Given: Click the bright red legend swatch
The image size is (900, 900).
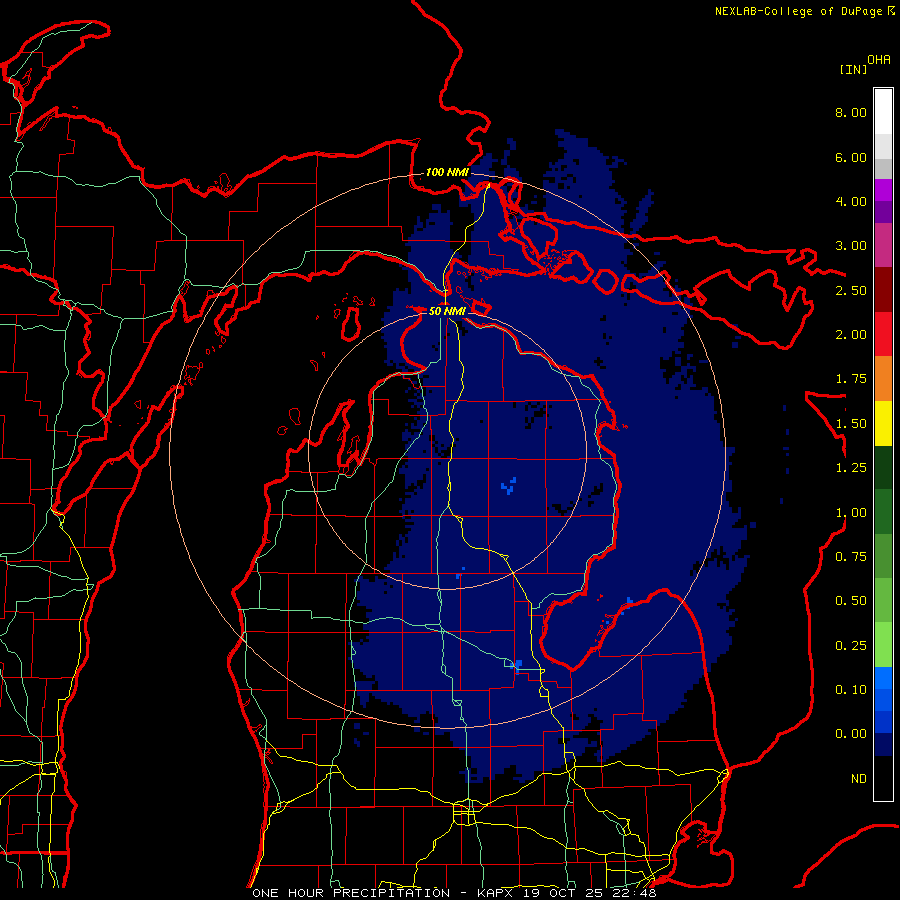Looking at the screenshot, I should [883, 334].
